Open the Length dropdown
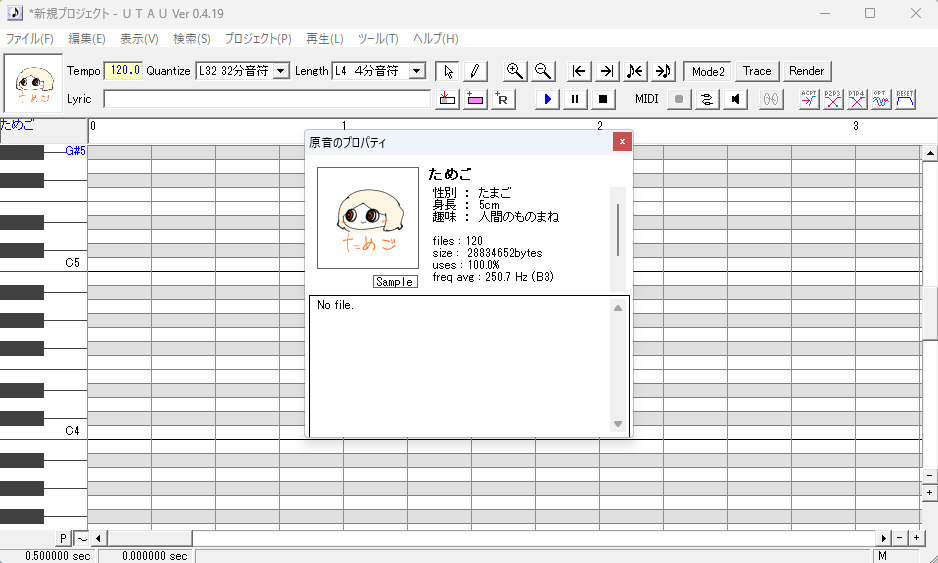Image resolution: width=938 pixels, height=563 pixels. (417, 71)
